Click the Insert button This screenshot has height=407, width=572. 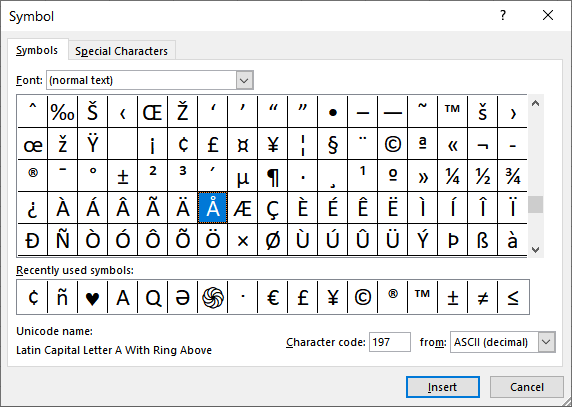[442, 387]
